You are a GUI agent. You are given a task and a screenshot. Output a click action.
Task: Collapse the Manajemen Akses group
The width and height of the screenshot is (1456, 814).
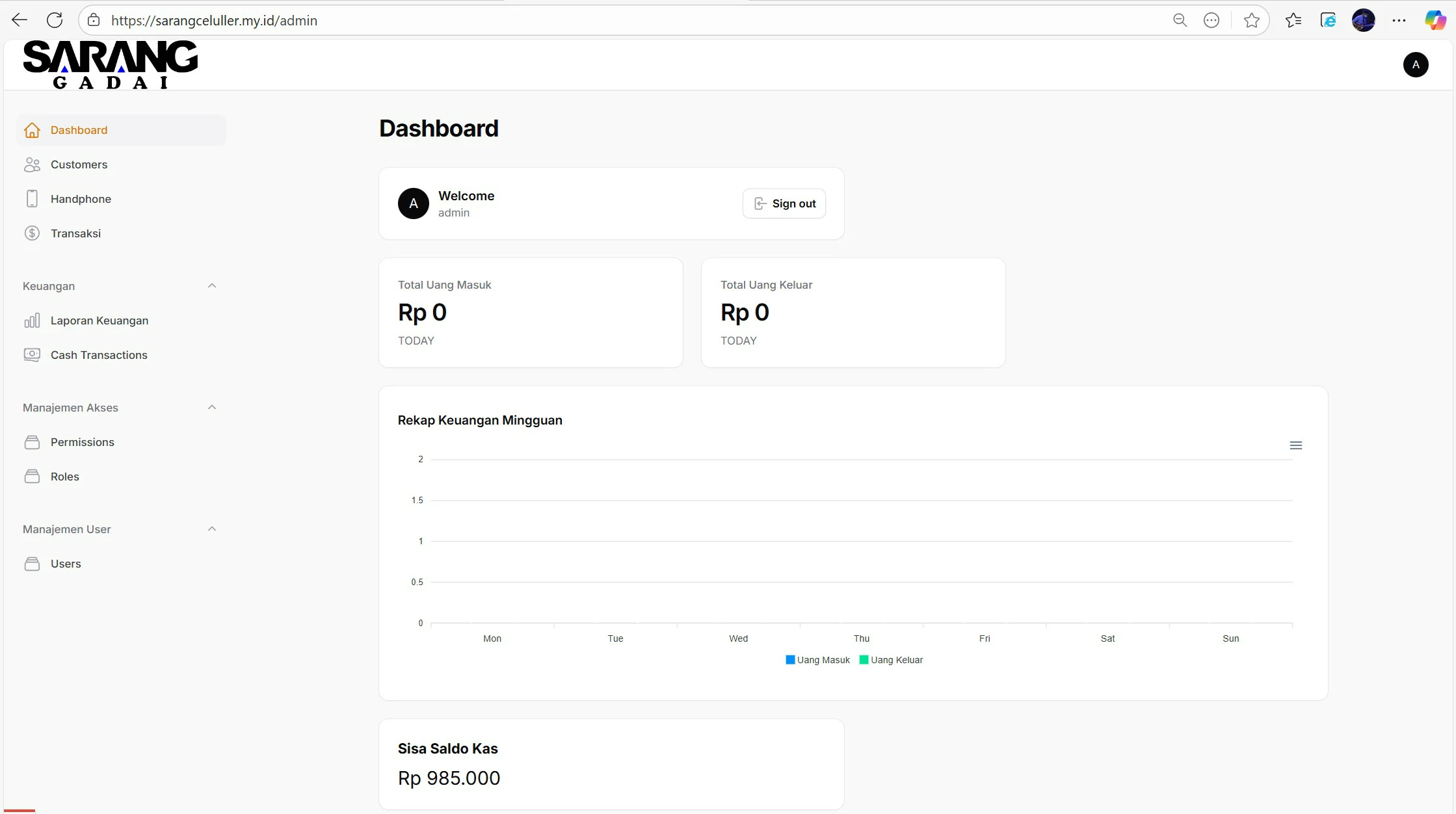pyautogui.click(x=211, y=408)
